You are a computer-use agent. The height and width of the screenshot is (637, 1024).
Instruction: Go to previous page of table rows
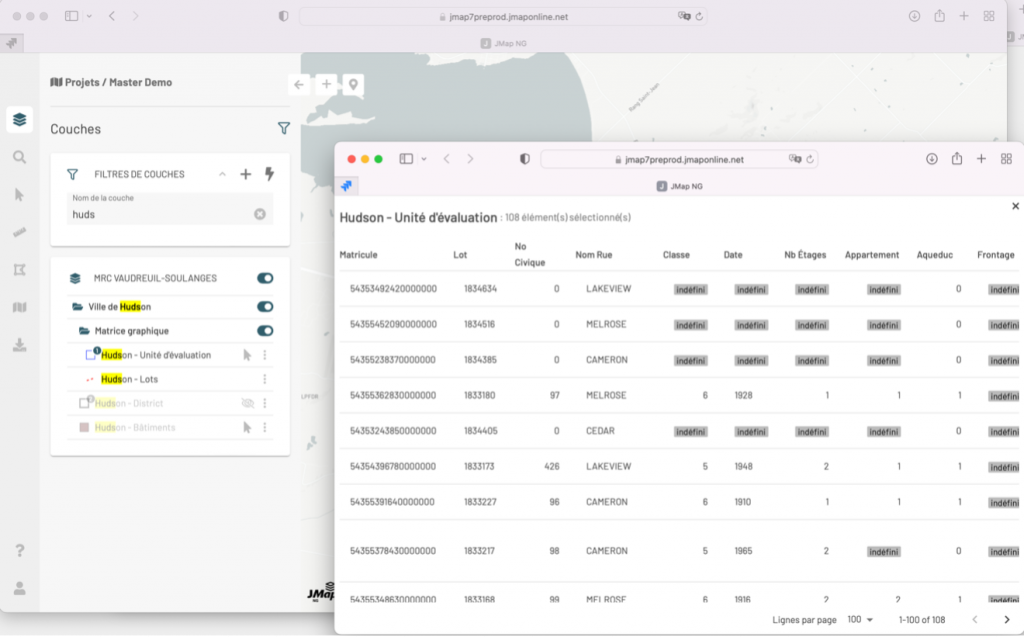coord(975,619)
